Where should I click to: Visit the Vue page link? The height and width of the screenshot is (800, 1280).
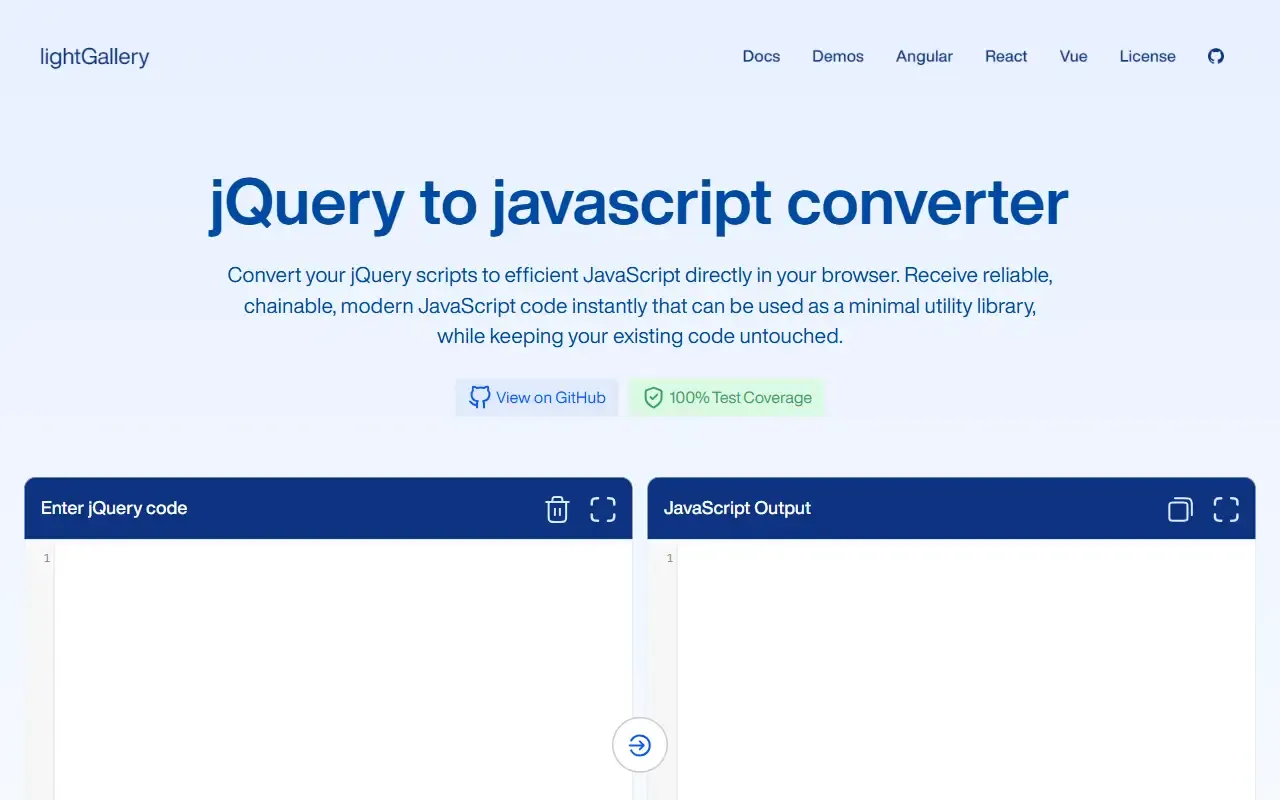tap(1073, 56)
